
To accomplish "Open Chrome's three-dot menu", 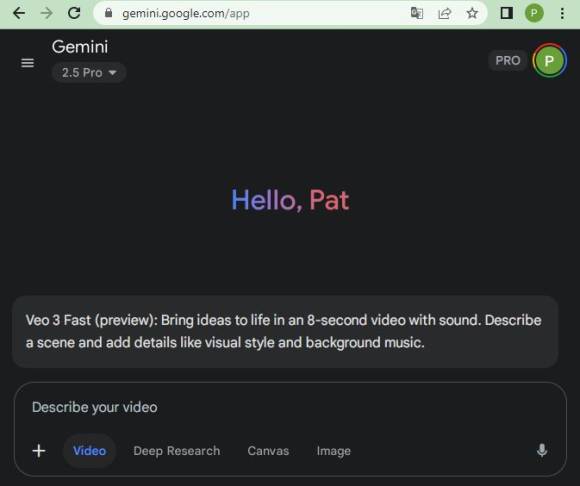I will (562, 14).
